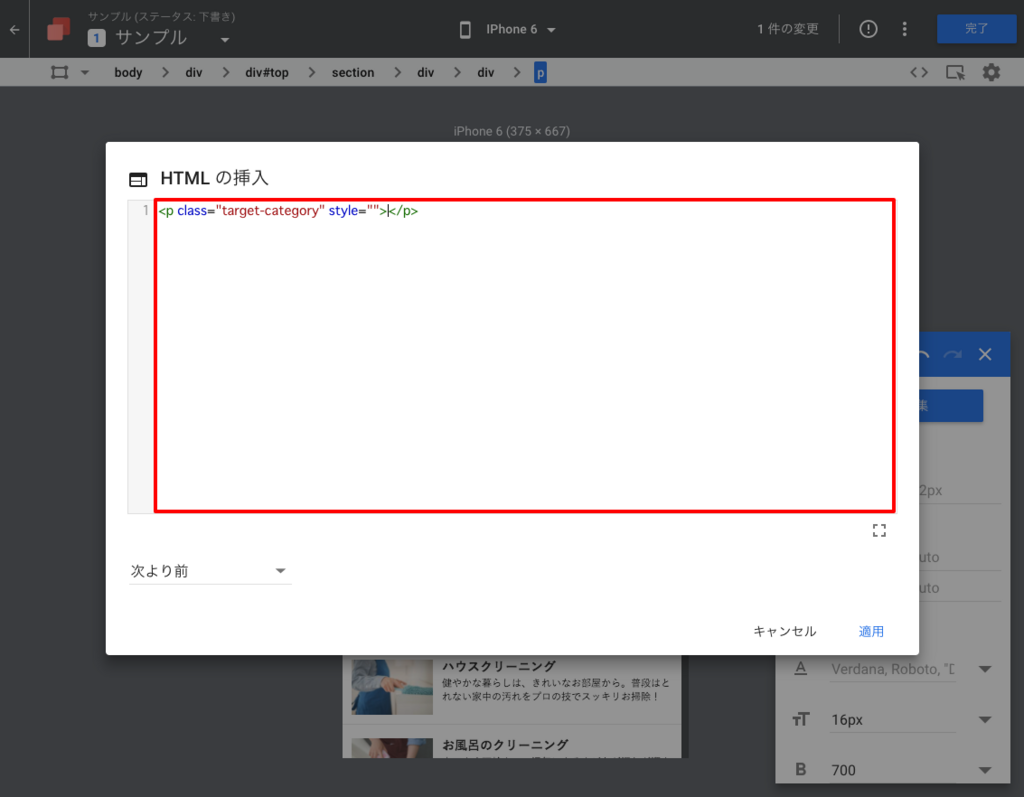1024x797 pixels.
Task: Select the p element in the breadcrumb
Action: click(x=539, y=72)
